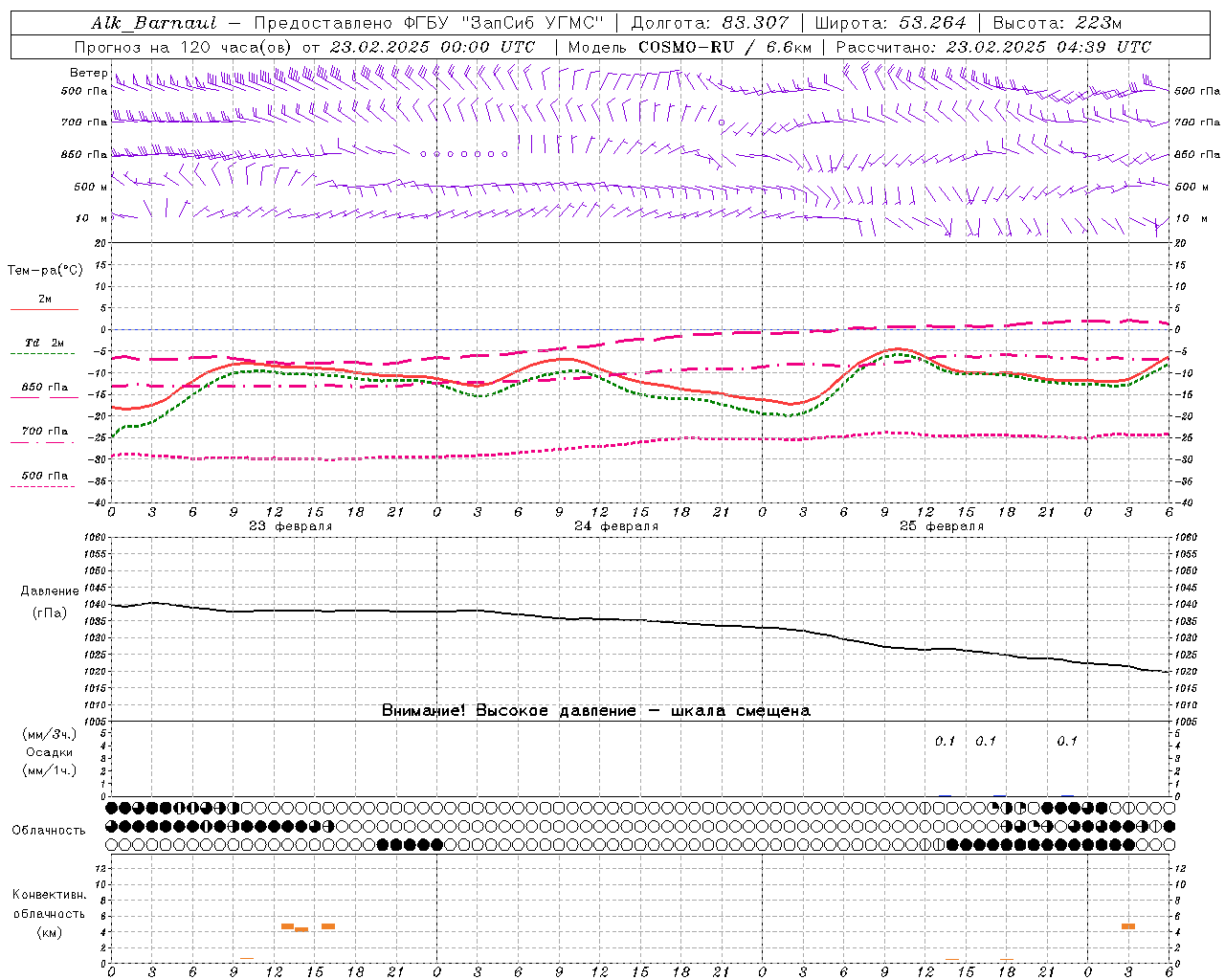Click the Облачность cloudiness row label
The image size is (1225, 980).
click(x=49, y=831)
